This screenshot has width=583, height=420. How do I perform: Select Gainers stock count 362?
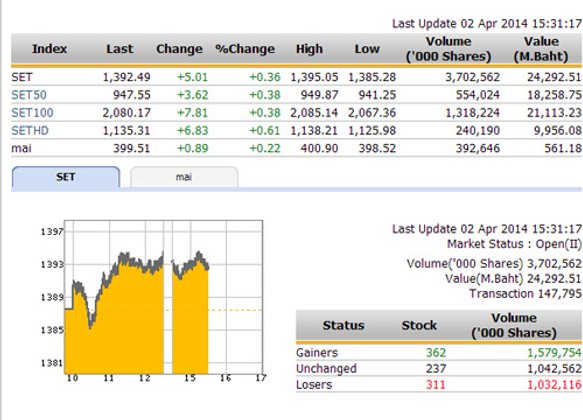(436, 352)
